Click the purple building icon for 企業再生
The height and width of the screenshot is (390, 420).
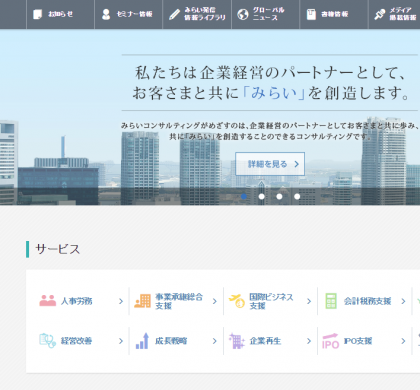click(x=237, y=341)
